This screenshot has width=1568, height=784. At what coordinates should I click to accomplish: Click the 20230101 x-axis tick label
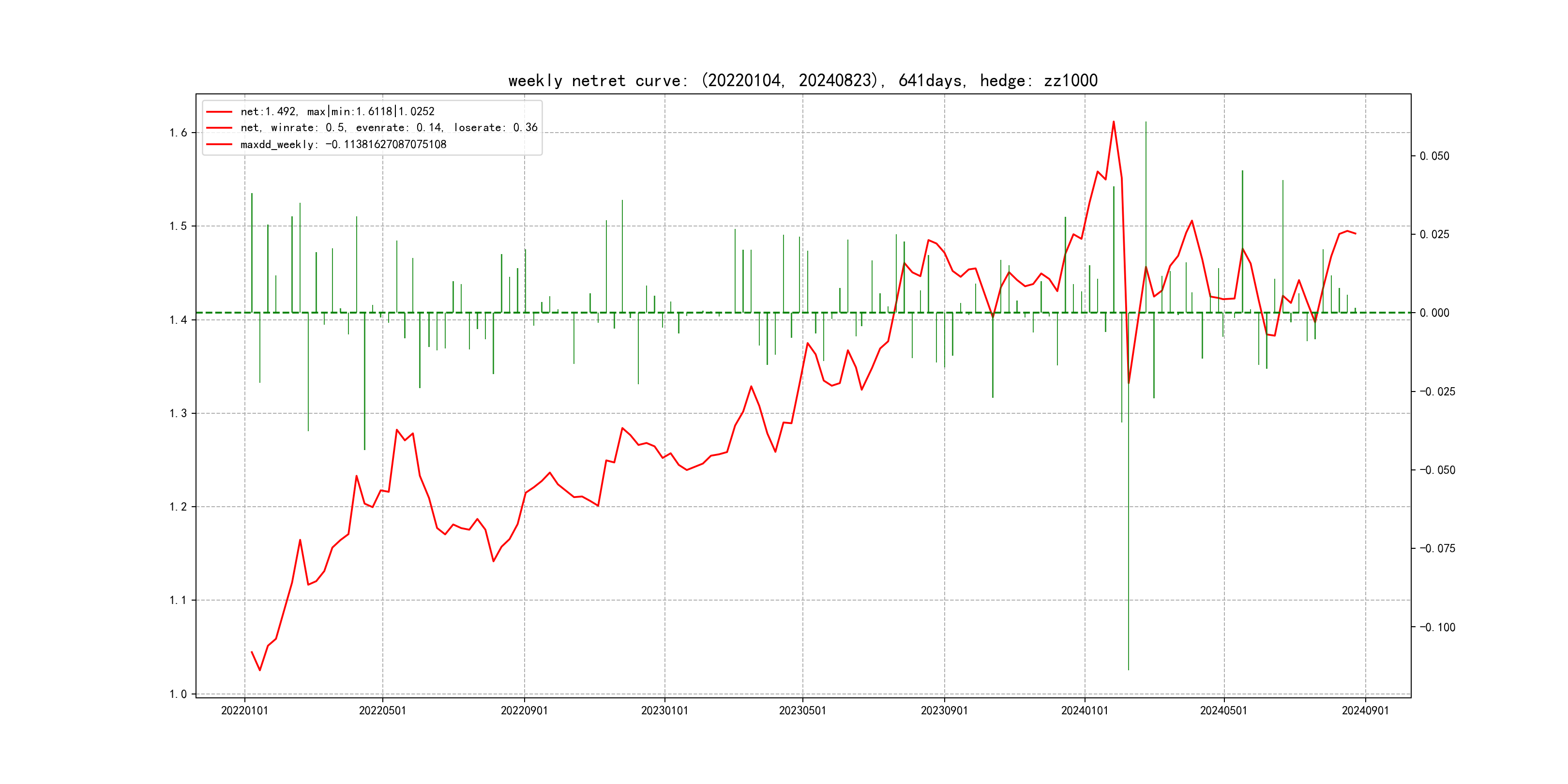pos(664,710)
